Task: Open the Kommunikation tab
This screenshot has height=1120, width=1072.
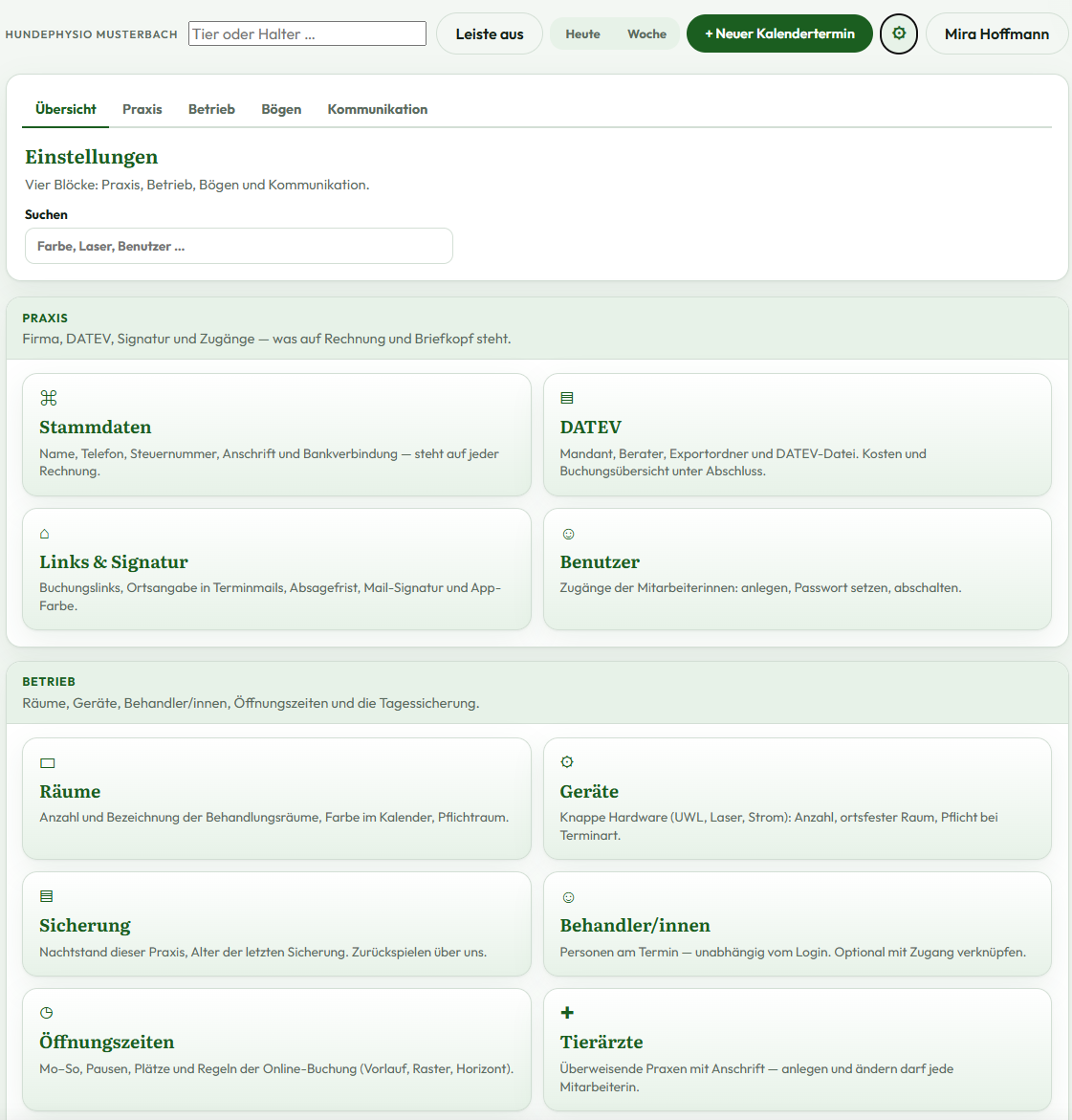Action: point(377,109)
